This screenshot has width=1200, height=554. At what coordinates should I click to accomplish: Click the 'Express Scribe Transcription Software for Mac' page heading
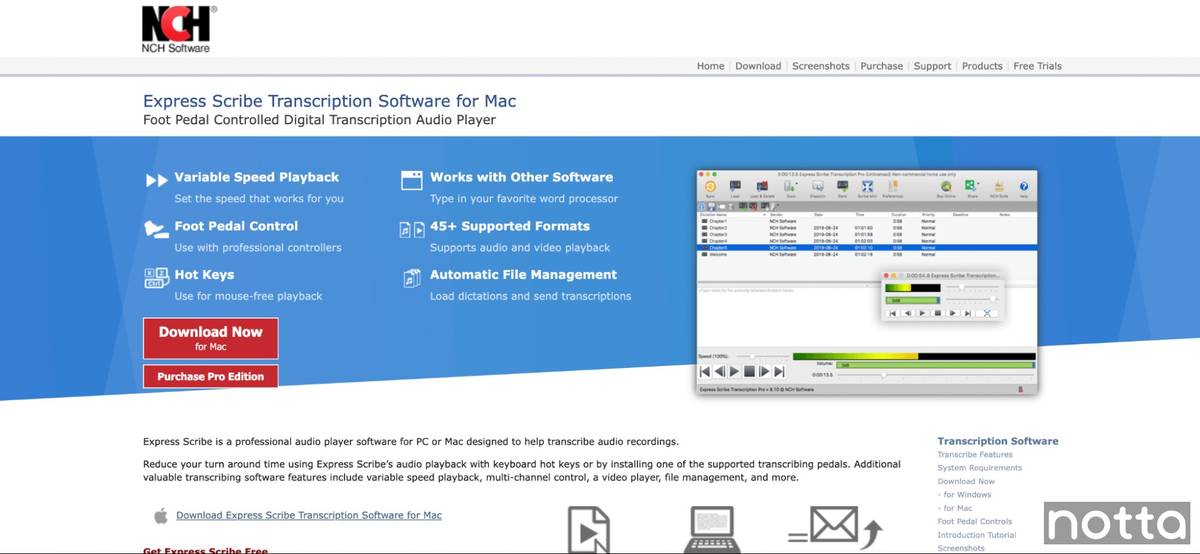[x=330, y=101]
